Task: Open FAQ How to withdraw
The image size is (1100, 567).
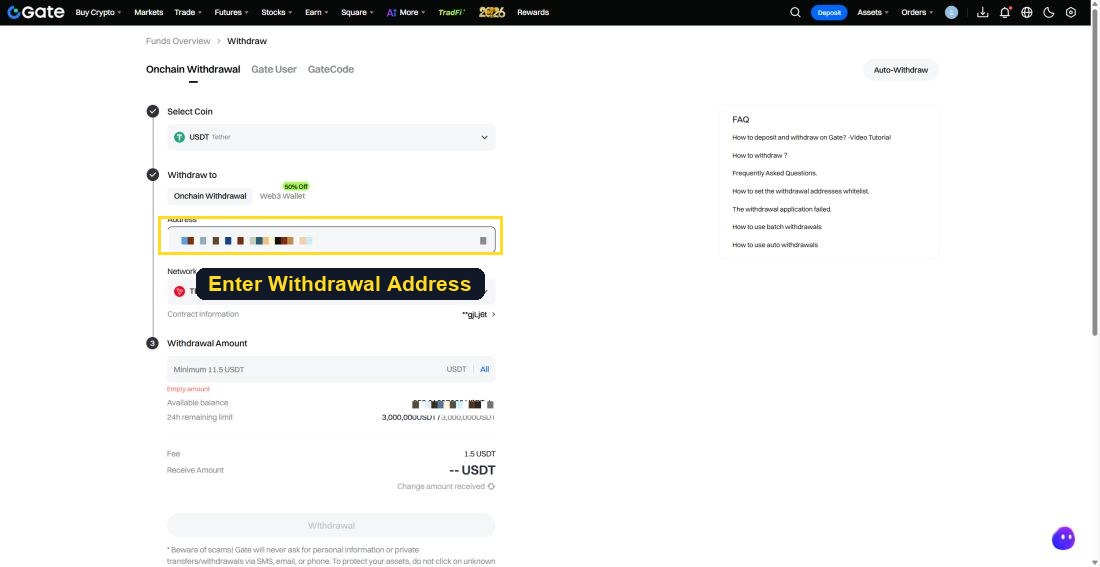Action: click(x=759, y=156)
